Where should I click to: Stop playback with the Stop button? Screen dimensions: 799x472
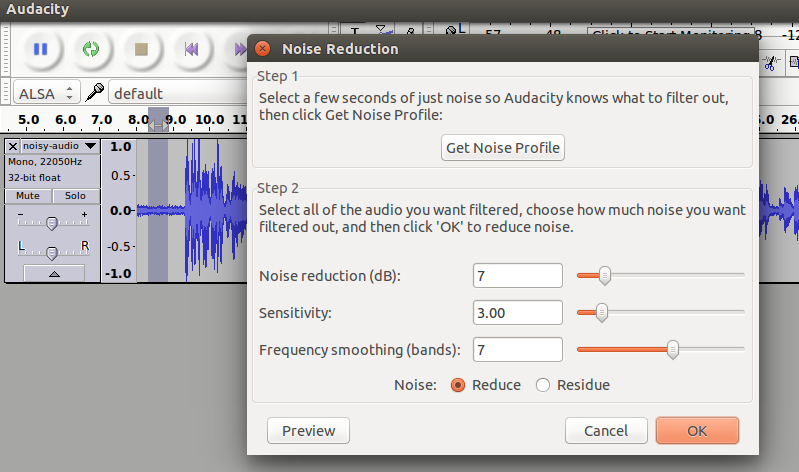click(141, 49)
